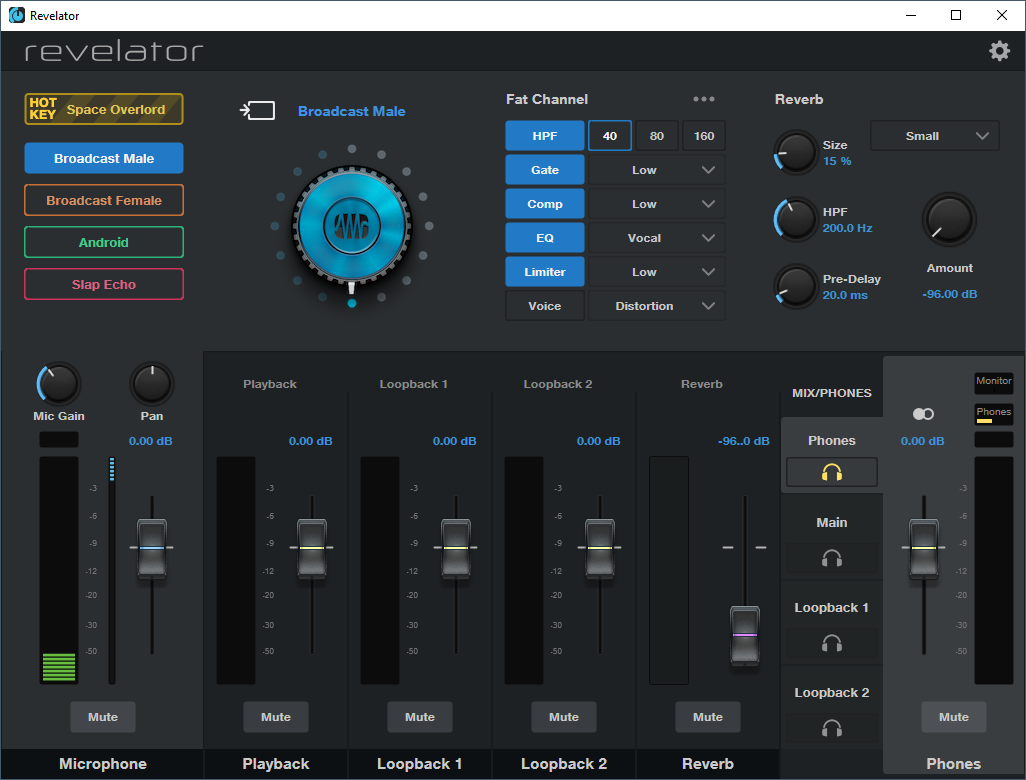Select the Slap Echo preset
This screenshot has height=780, width=1026.
[104, 284]
